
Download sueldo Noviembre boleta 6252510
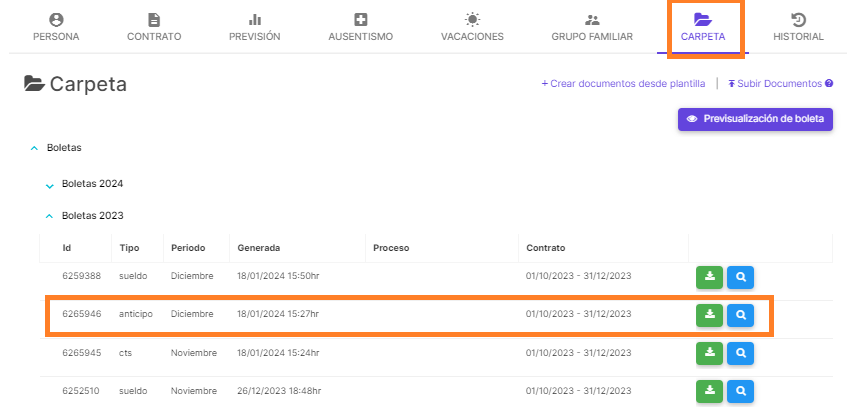click(709, 391)
